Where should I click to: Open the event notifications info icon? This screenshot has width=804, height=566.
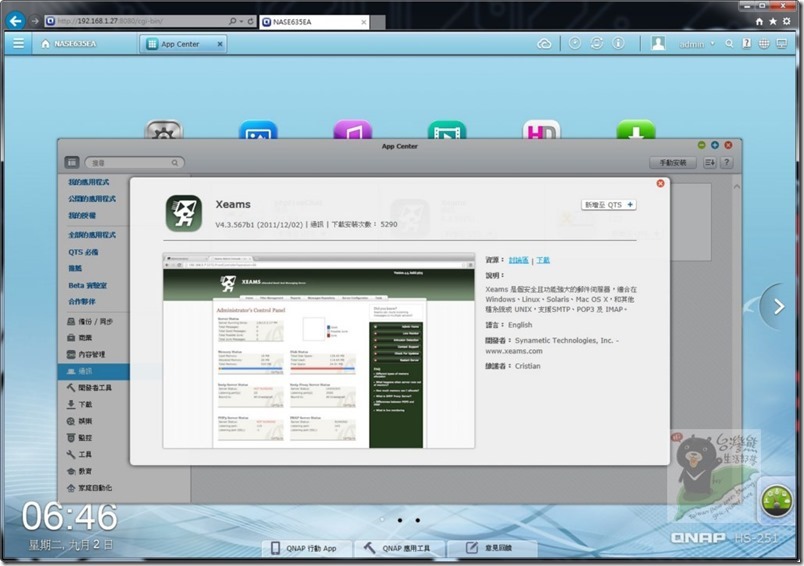pyautogui.click(x=618, y=44)
